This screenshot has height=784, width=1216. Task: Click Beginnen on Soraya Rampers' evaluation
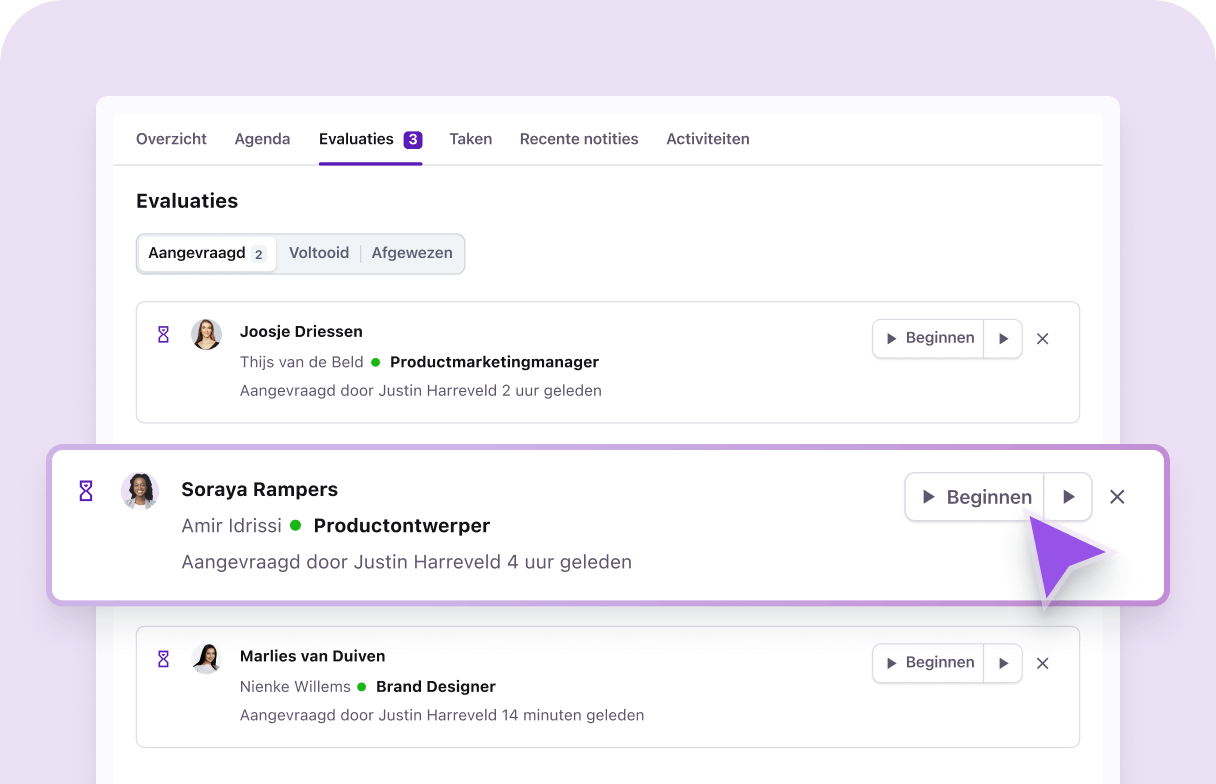point(978,496)
